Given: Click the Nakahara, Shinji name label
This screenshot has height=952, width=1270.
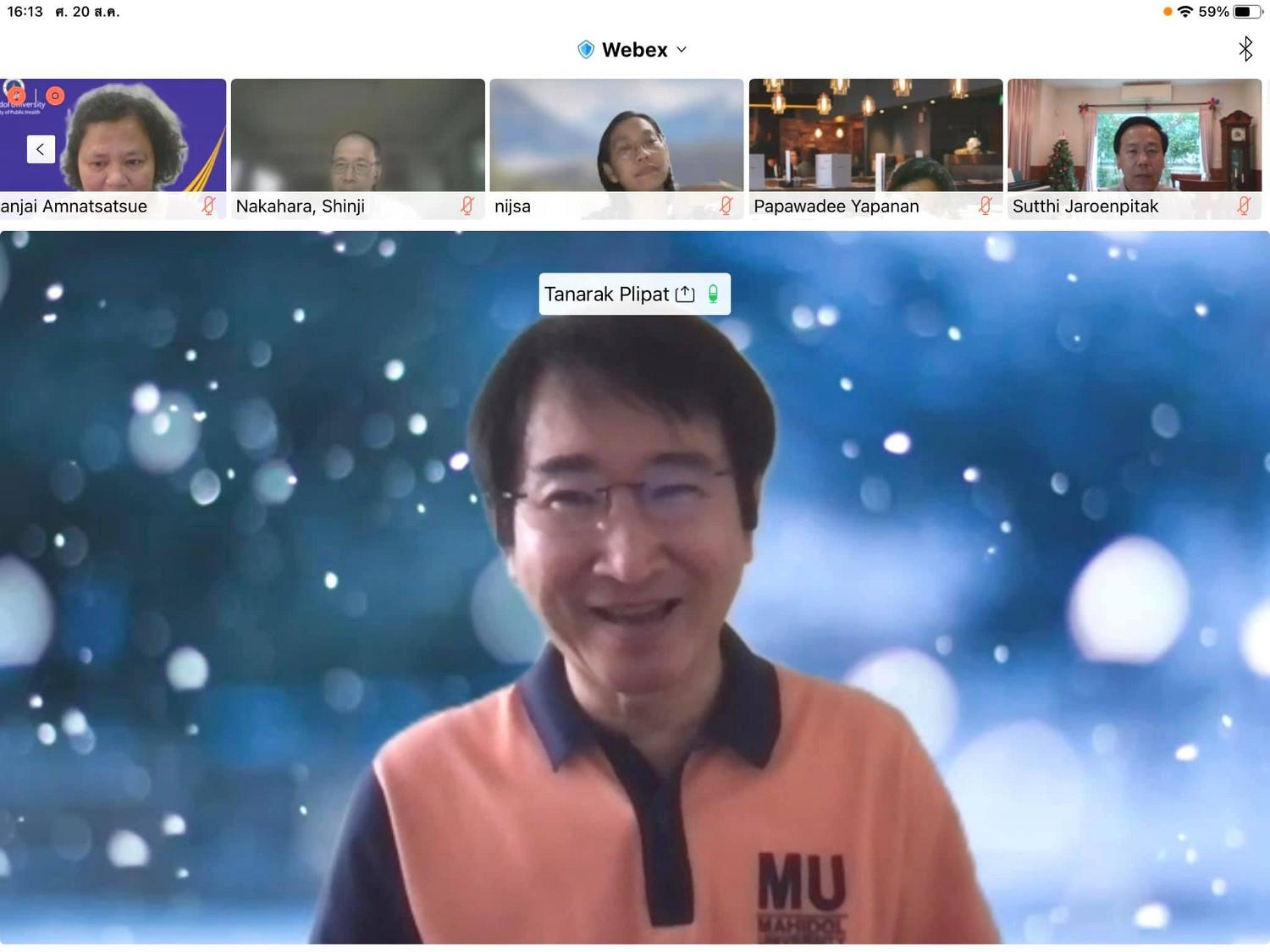Looking at the screenshot, I should click(x=301, y=206).
